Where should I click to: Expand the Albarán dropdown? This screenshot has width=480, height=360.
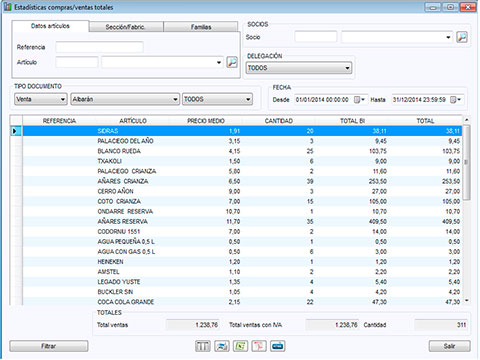click(125, 99)
